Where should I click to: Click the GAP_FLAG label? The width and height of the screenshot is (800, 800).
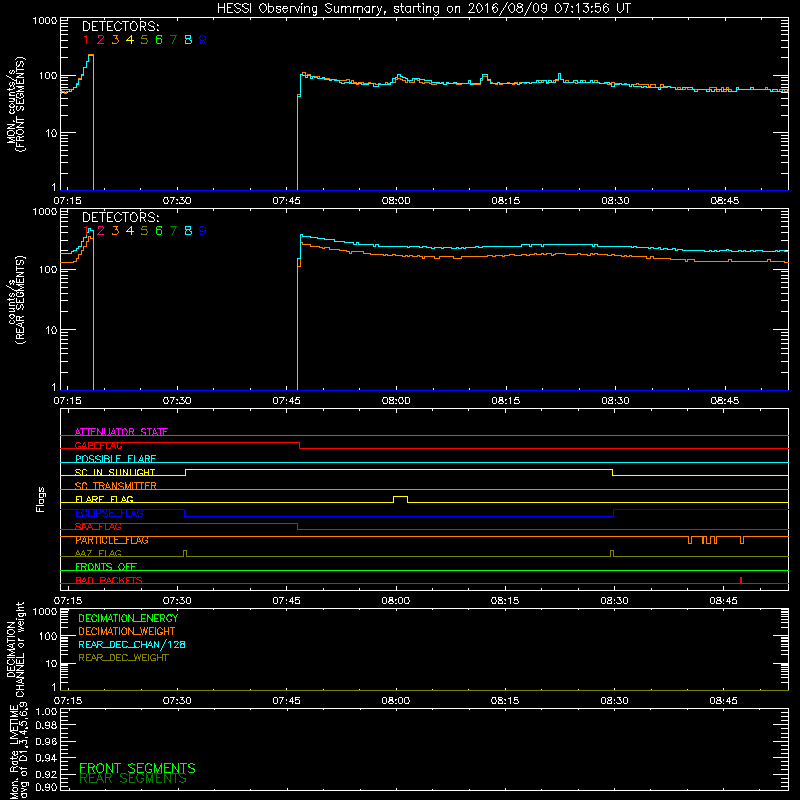point(98,445)
